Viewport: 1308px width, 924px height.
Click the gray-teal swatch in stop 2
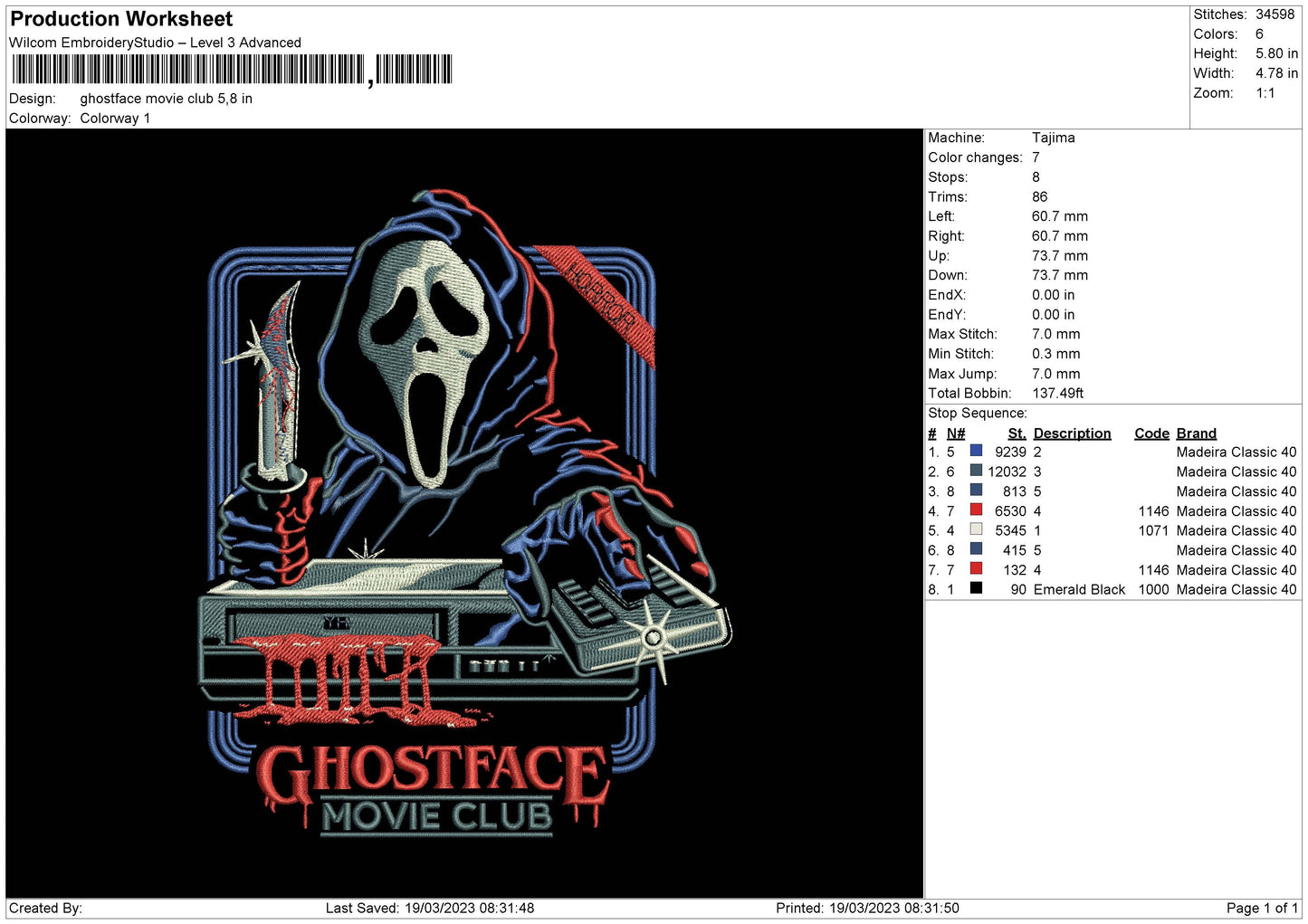tap(976, 471)
